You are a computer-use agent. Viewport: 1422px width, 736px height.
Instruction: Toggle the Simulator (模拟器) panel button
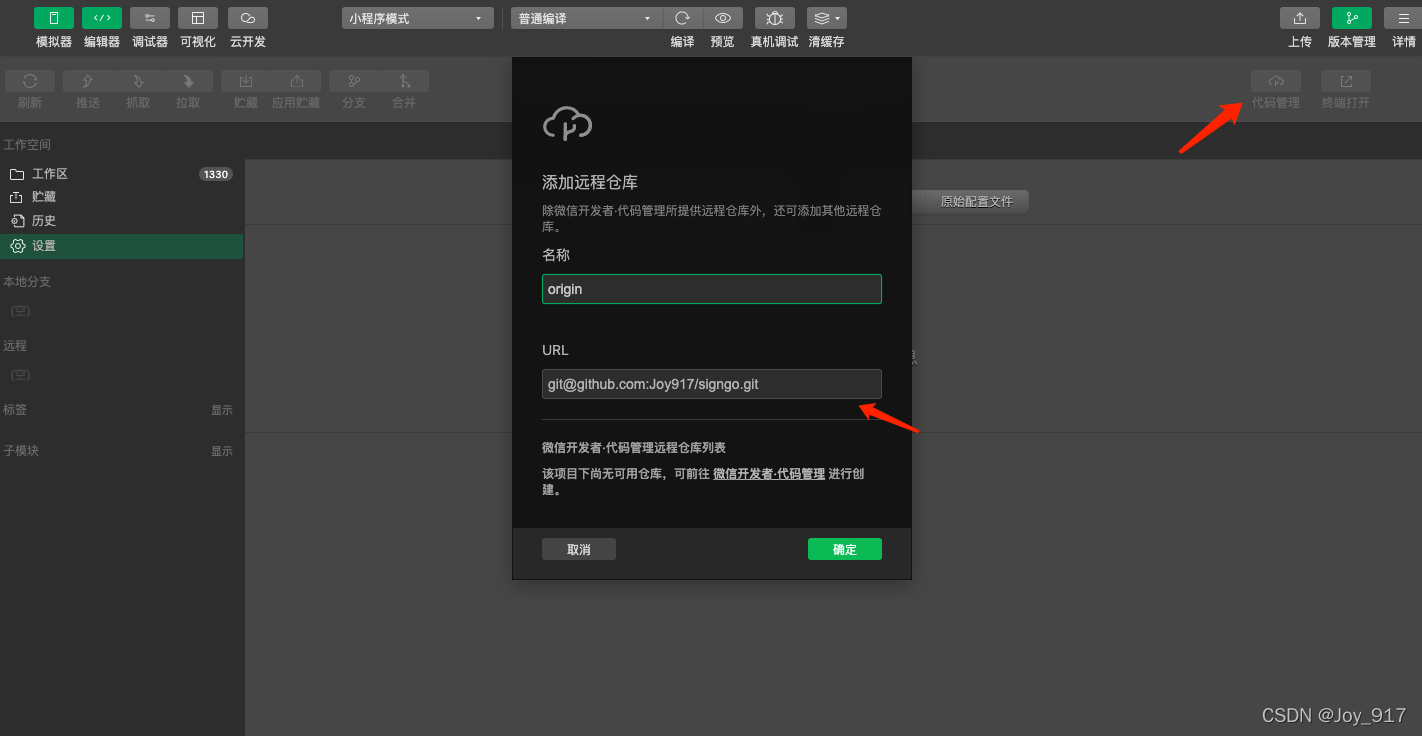[x=54, y=18]
